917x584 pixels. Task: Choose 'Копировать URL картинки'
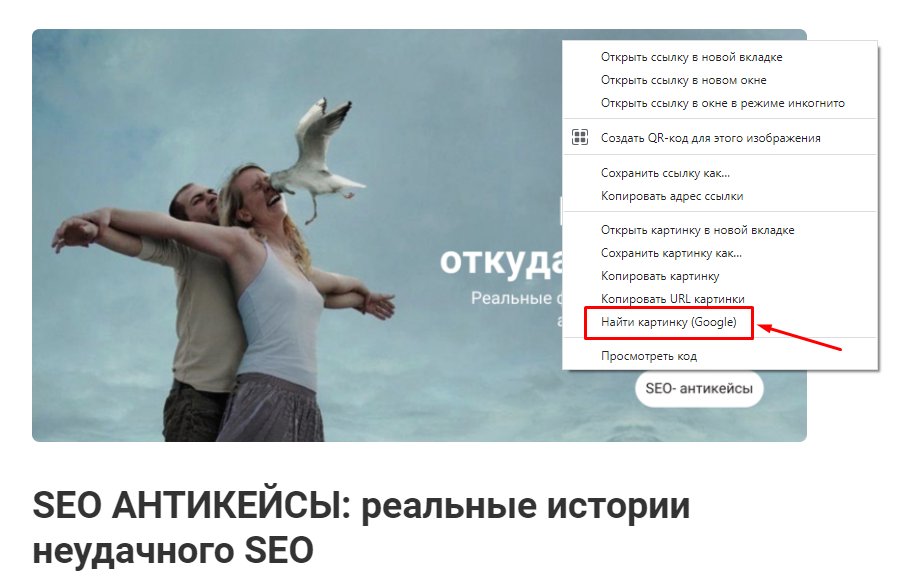(x=671, y=298)
